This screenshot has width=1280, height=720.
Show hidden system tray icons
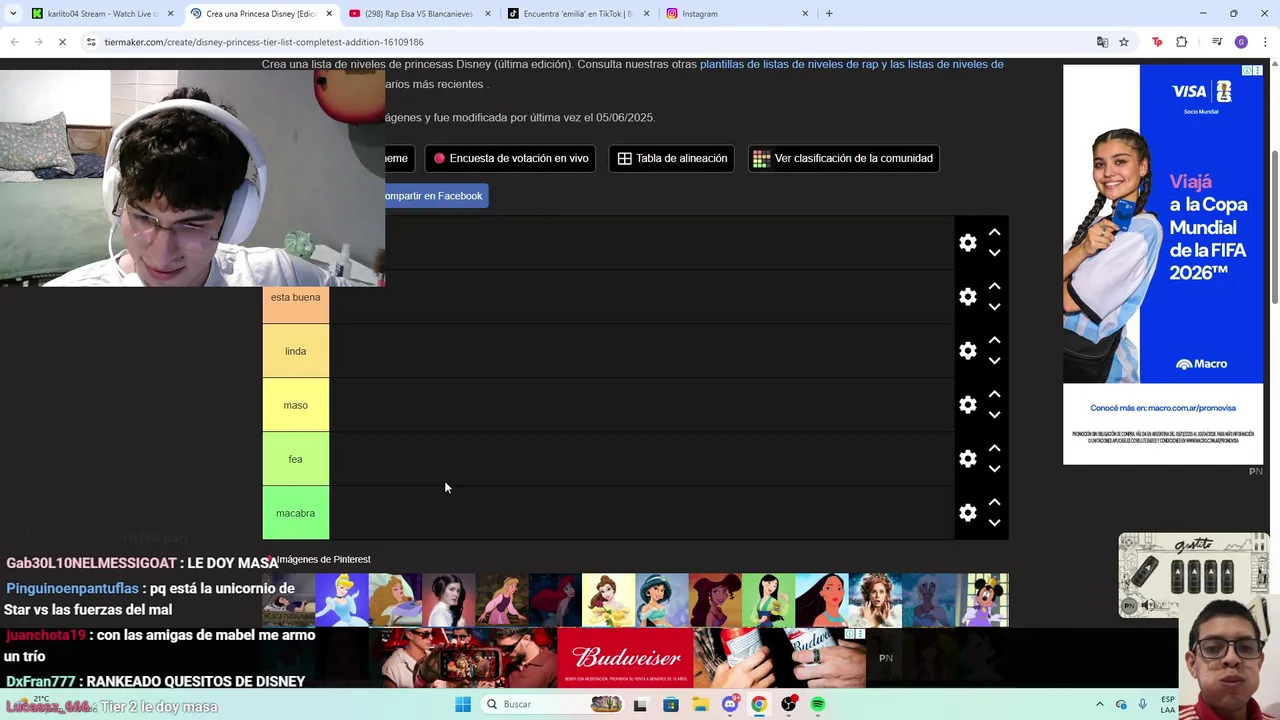(1099, 704)
